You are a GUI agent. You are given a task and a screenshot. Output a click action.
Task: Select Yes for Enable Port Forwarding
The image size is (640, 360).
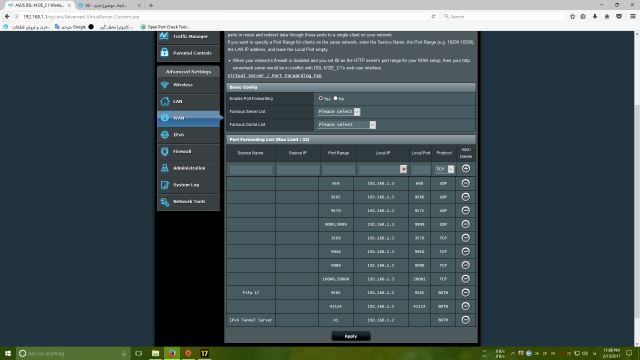coord(321,98)
